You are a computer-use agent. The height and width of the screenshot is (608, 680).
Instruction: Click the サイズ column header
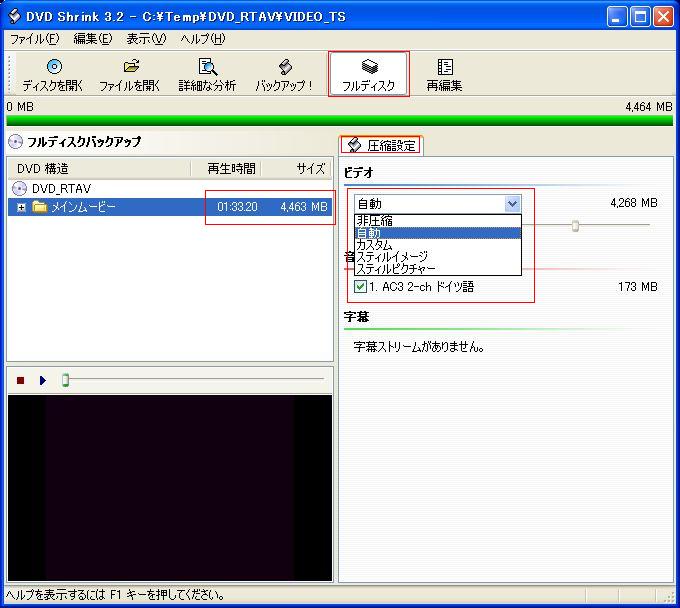click(x=310, y=168)
